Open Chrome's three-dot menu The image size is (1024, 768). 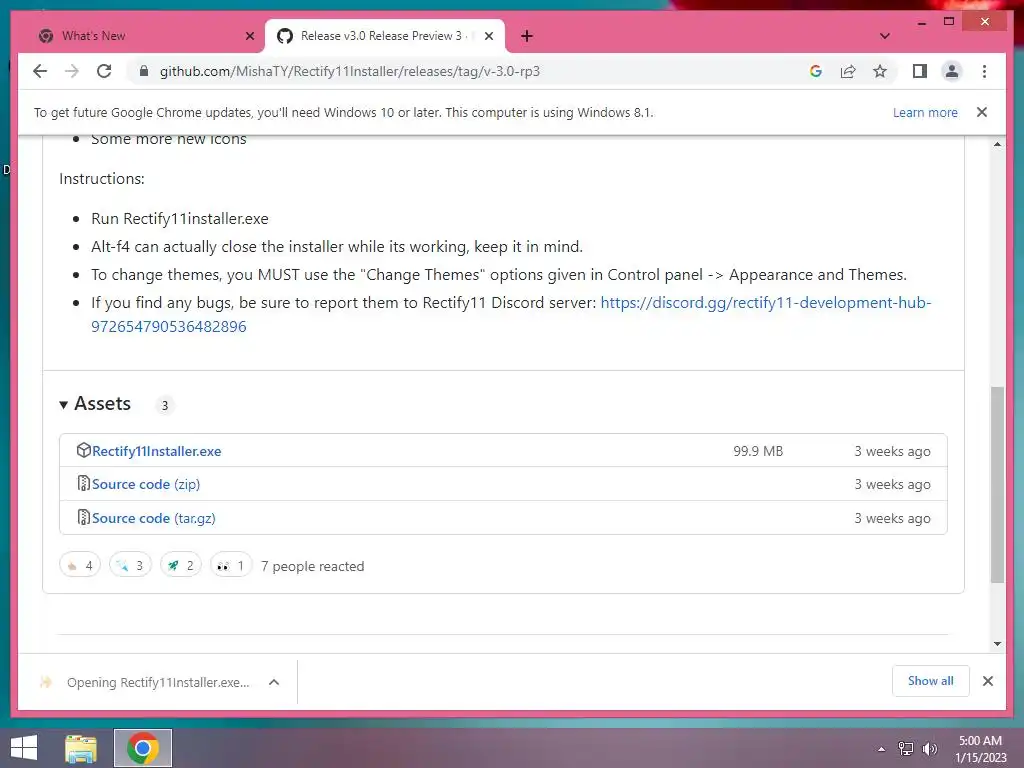(x=984, y=71)
